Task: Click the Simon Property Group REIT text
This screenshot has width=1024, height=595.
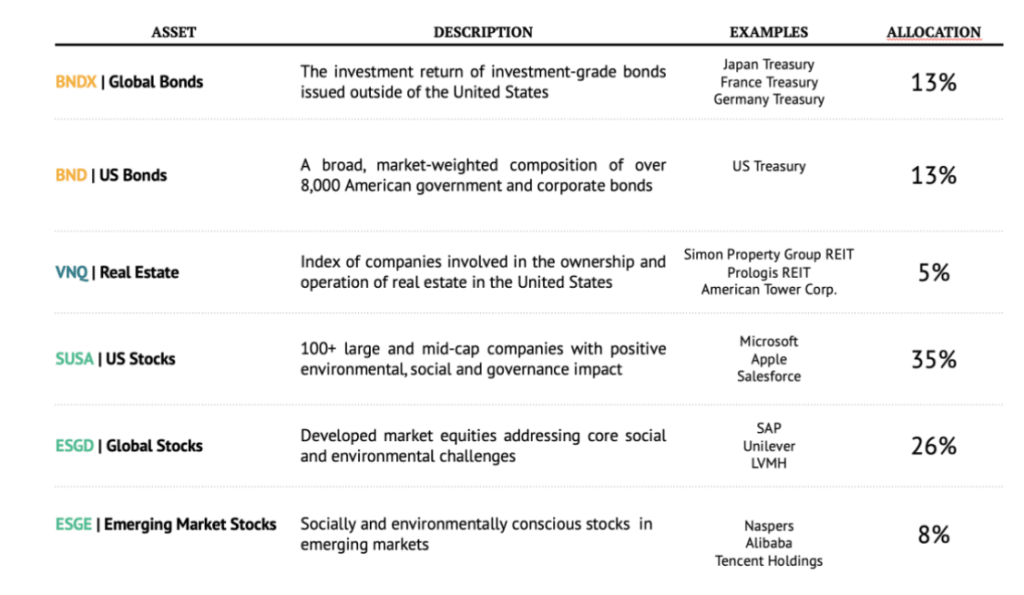Action: [x=768, y=255]
